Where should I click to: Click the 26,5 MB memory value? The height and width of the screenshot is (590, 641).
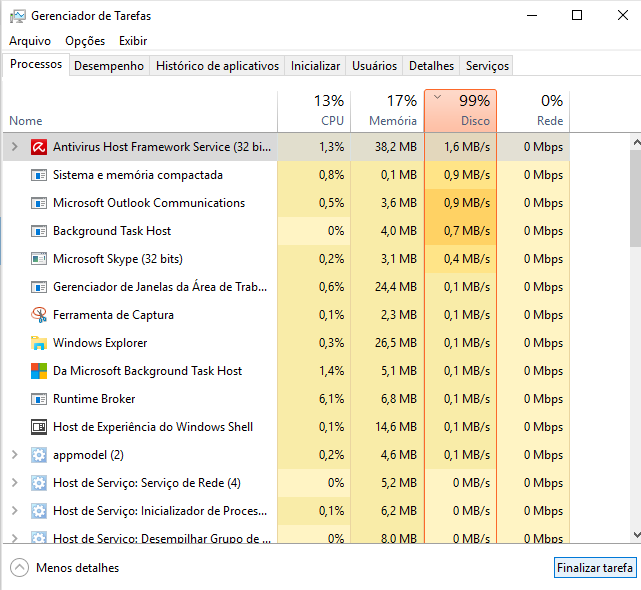click(396, 343)
